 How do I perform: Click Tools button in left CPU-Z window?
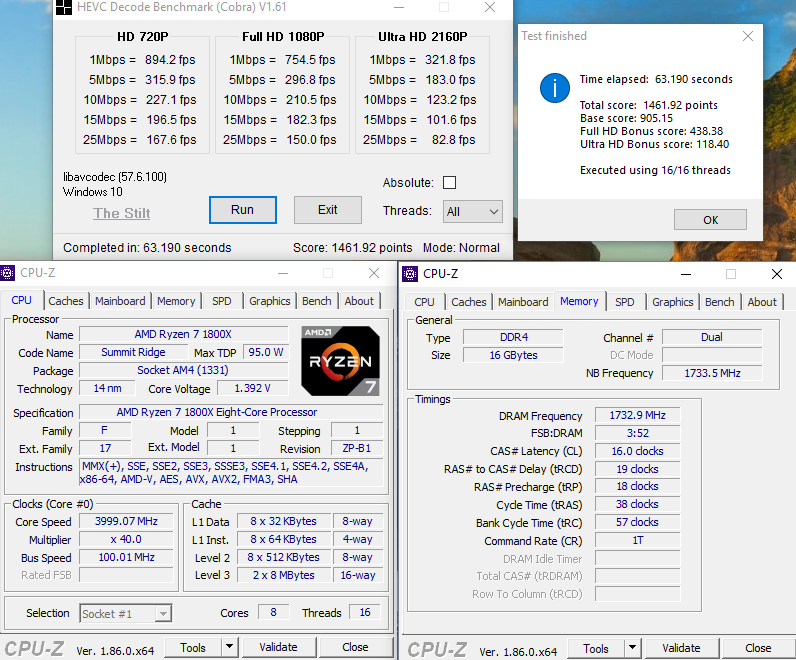[x=193, y=647]
